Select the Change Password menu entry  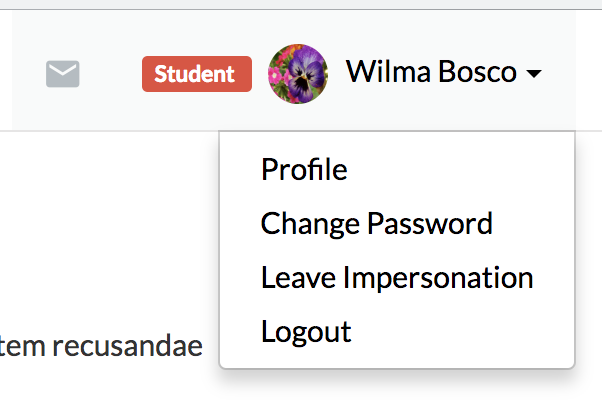[376, 223]
